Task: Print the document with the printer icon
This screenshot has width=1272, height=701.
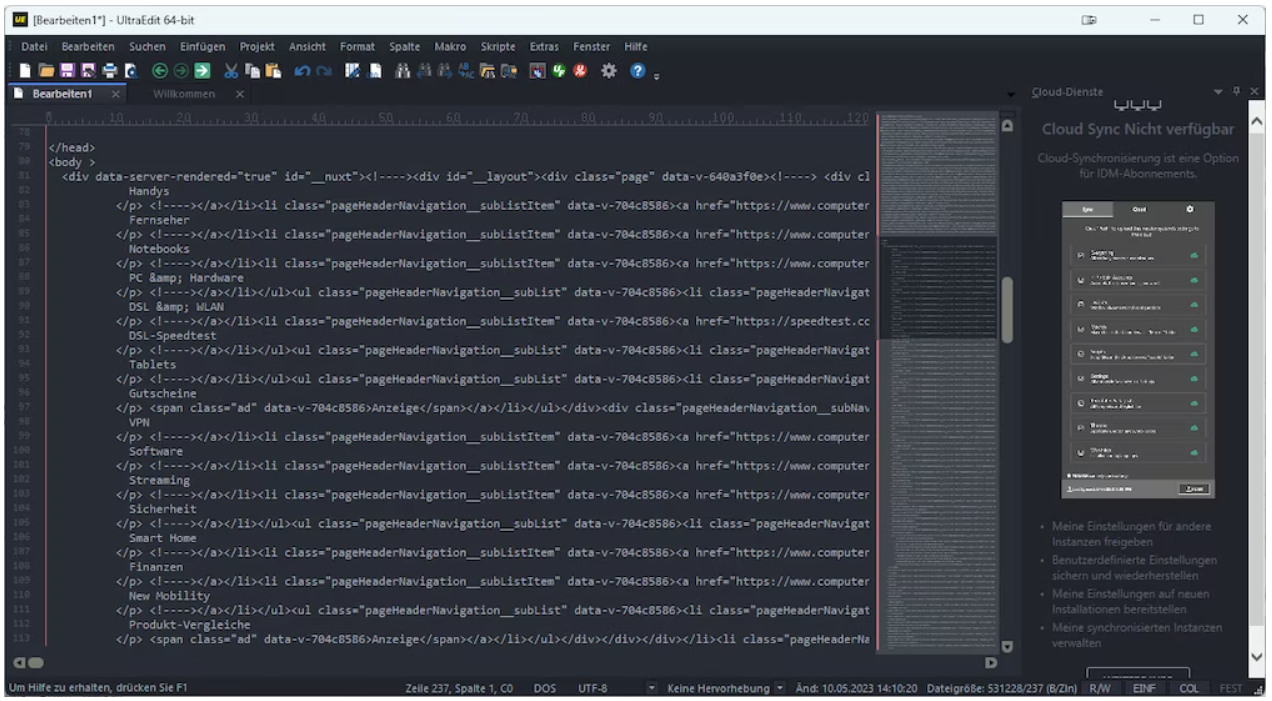Action: tap(110, 71)
